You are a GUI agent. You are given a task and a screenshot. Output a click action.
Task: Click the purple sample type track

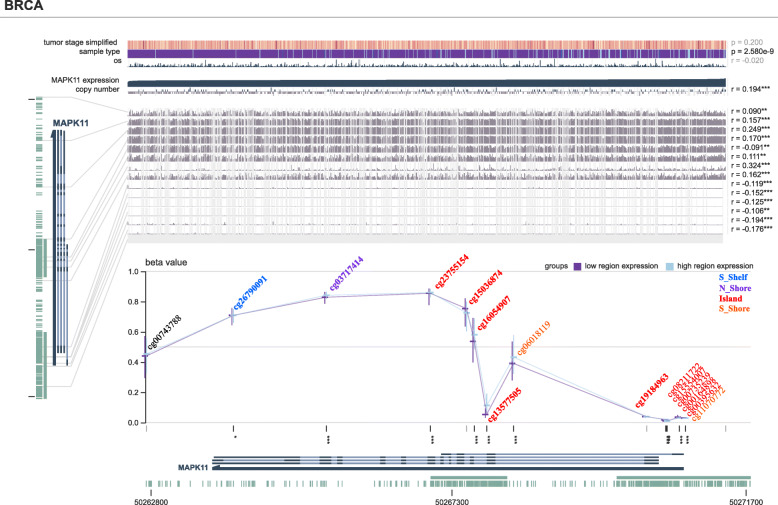[427, 54]
